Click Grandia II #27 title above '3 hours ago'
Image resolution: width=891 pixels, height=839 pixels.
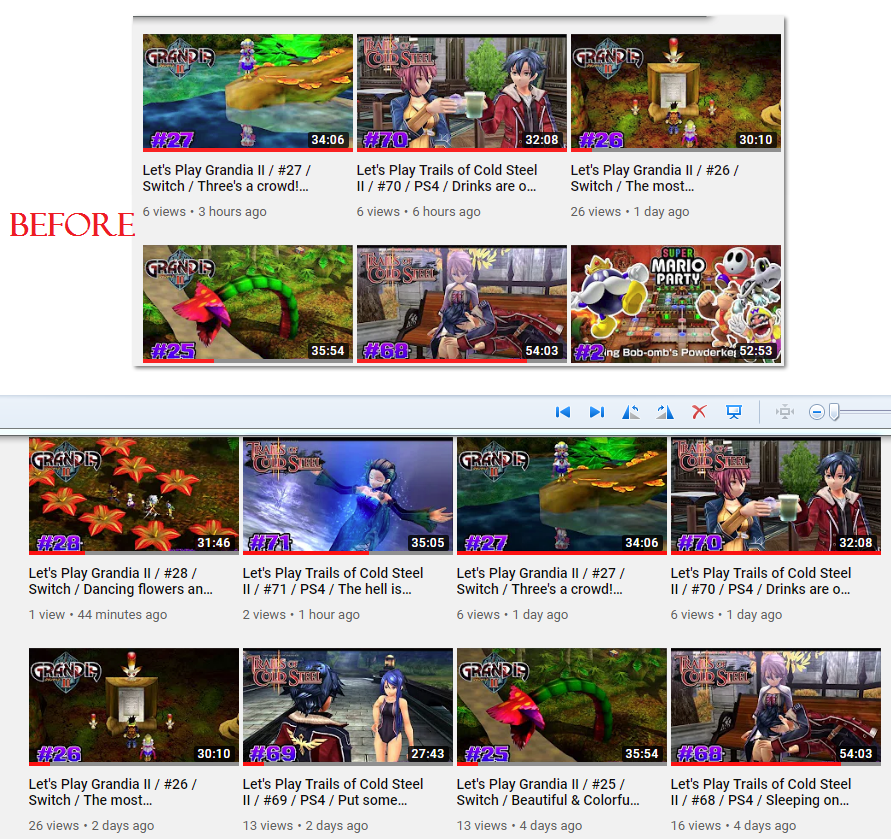pos(227,178)
